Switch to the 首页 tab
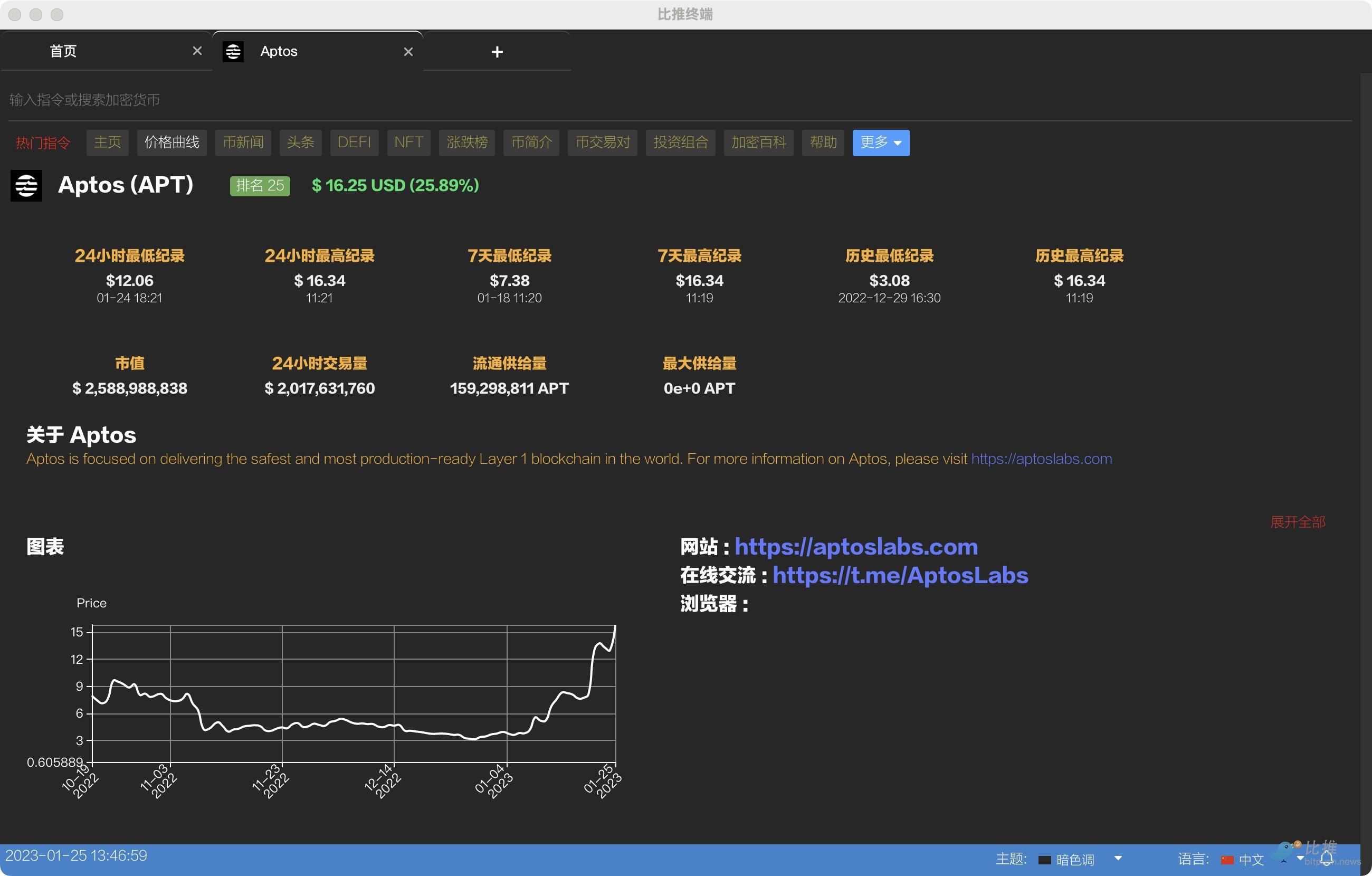Viewport: 1372px width, 876px height. click(63, 51)
